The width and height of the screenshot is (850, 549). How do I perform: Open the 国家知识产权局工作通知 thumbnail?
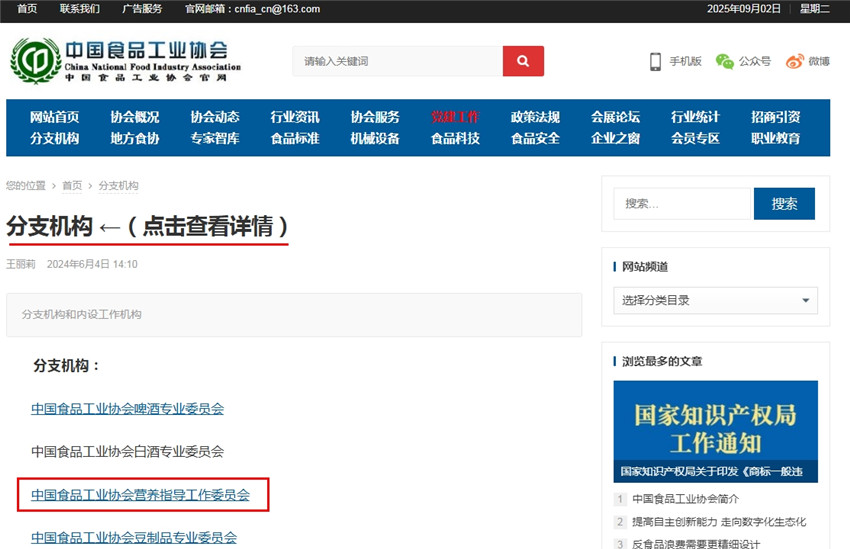click(716, 431)
